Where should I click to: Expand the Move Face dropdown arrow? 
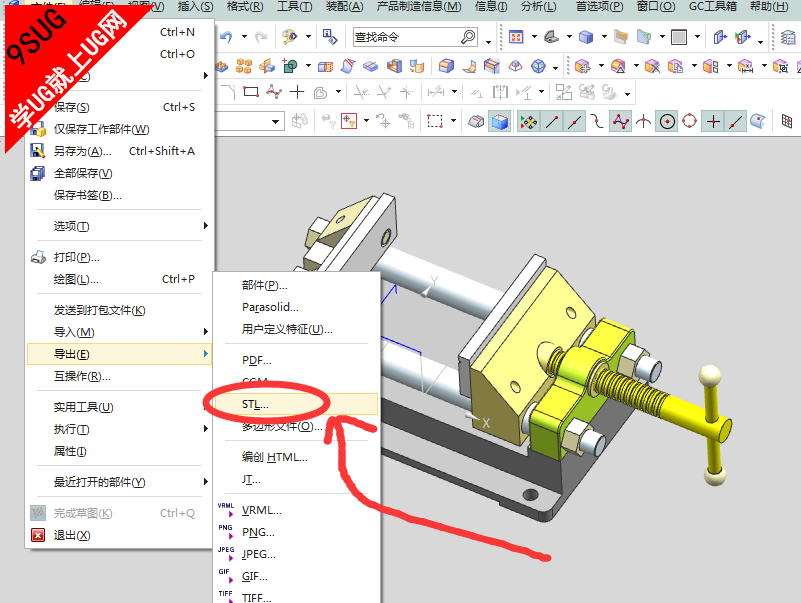[x=601, y=66]
